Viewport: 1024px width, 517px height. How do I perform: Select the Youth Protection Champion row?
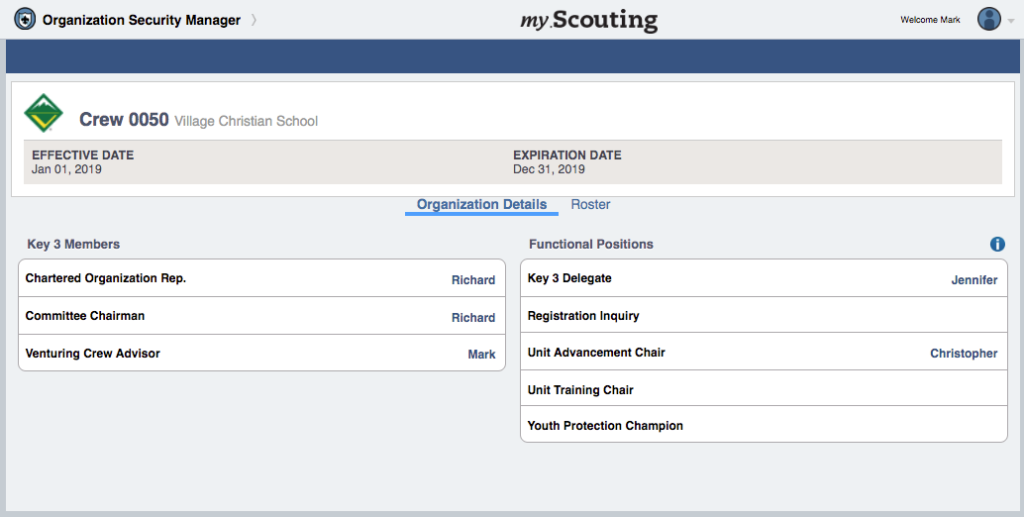[x=764, y=425]
